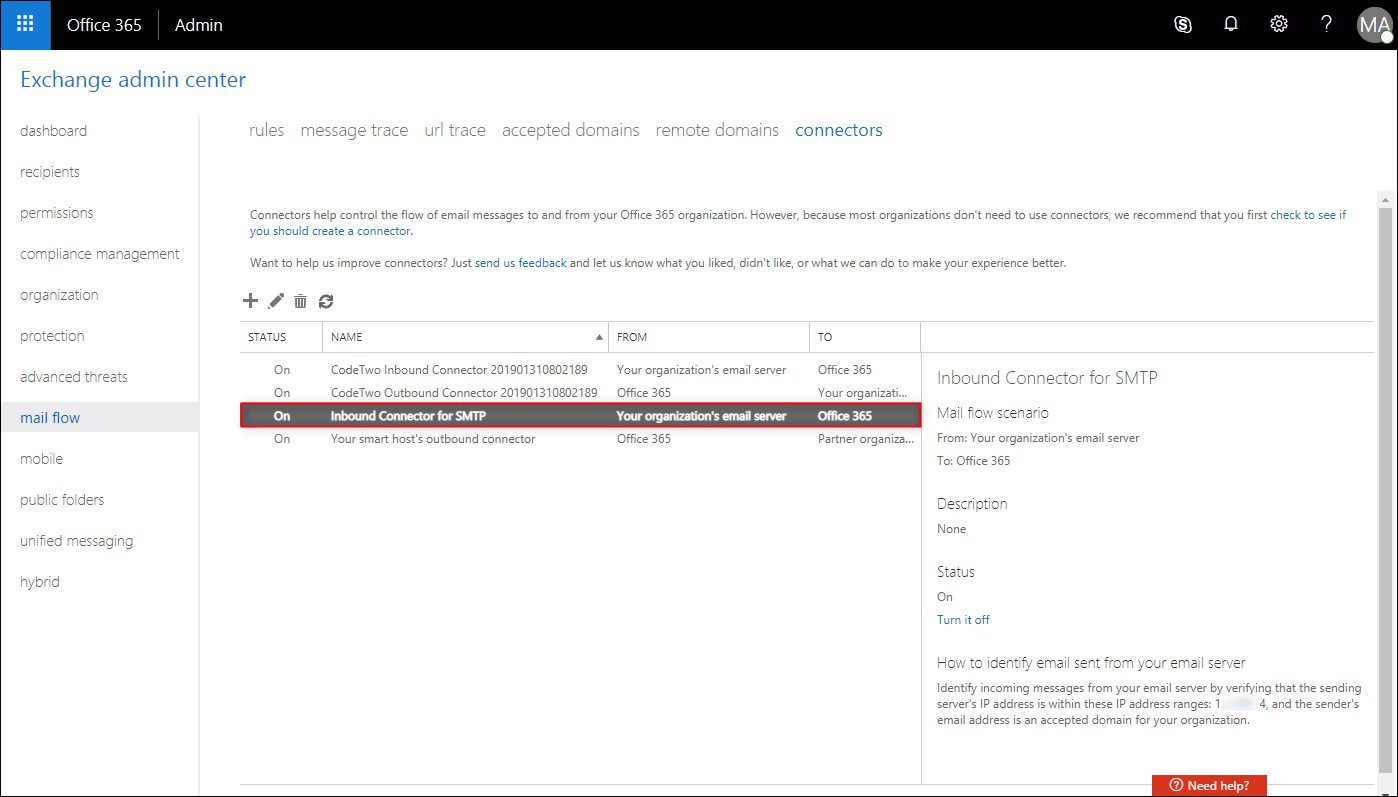Image resolution: width=1398 pixels, height=797 pixels.
Task: Select 'CodeTwo Outbound Connector 201901310802189' row
Action: pyautogui.click(x=580, y=393)
